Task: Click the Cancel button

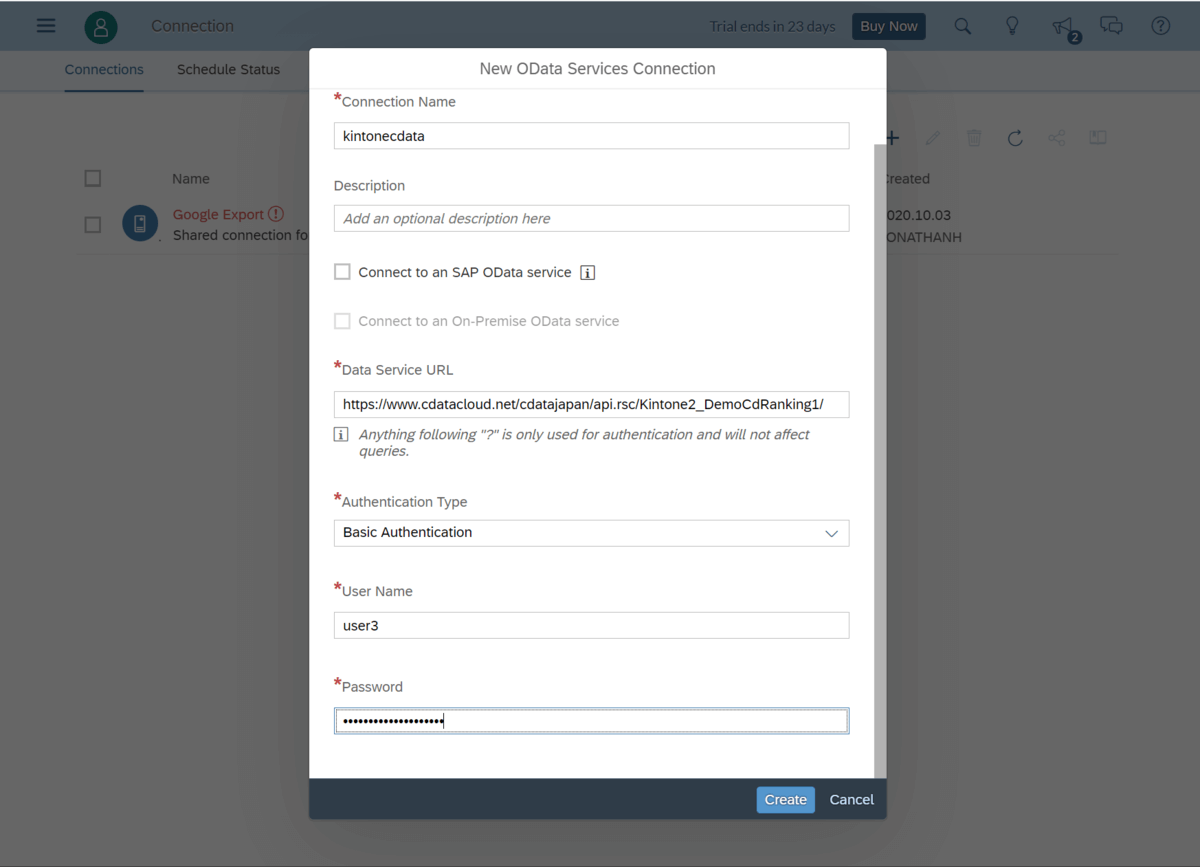Action: point(852,800)
